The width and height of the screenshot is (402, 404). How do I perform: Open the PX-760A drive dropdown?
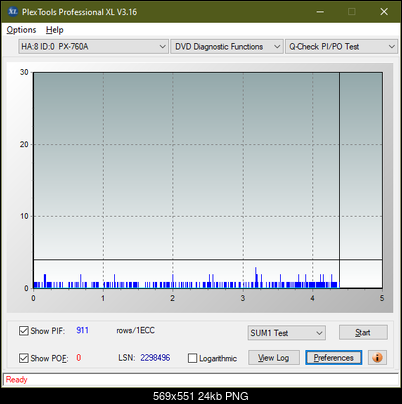93,46
